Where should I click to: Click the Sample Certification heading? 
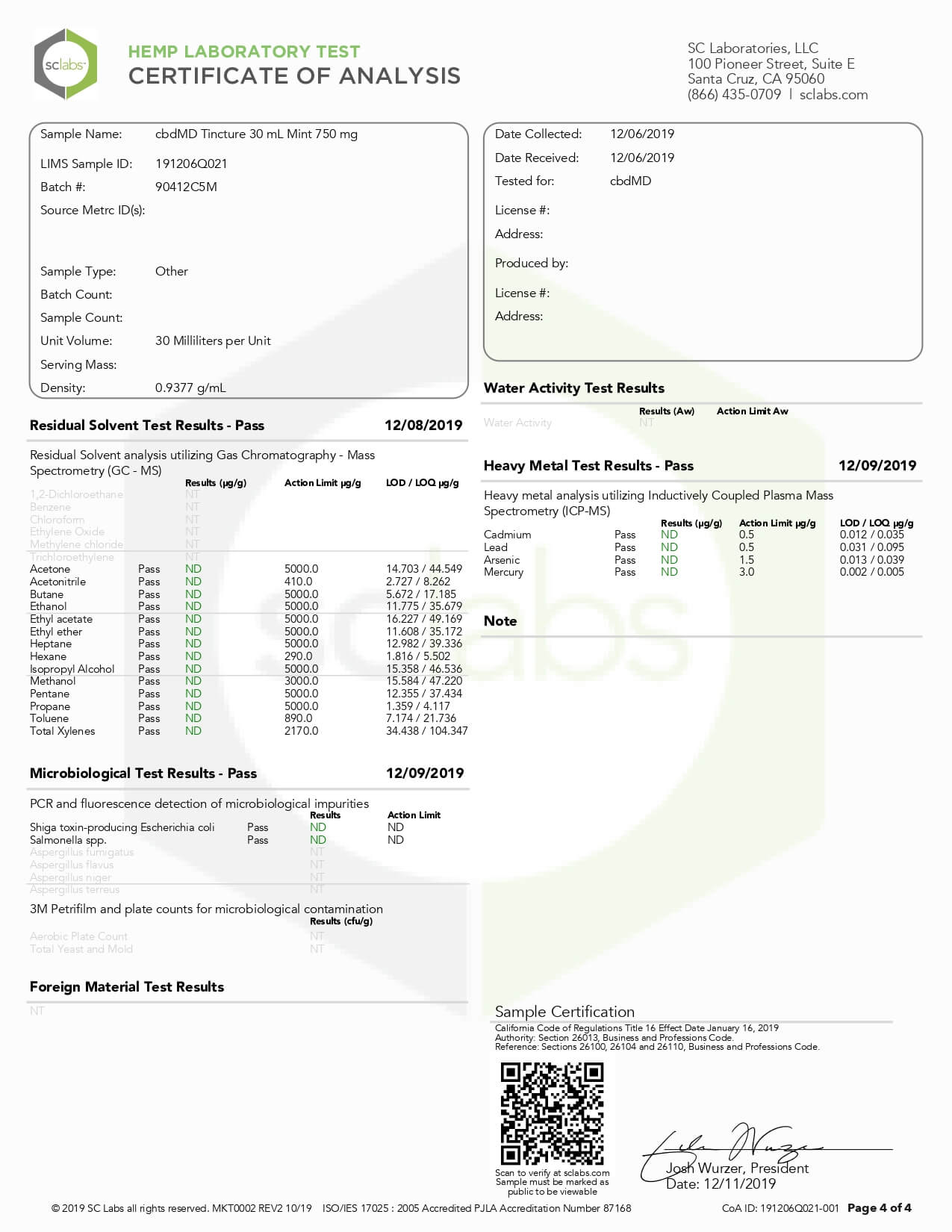click(564, 1012)
